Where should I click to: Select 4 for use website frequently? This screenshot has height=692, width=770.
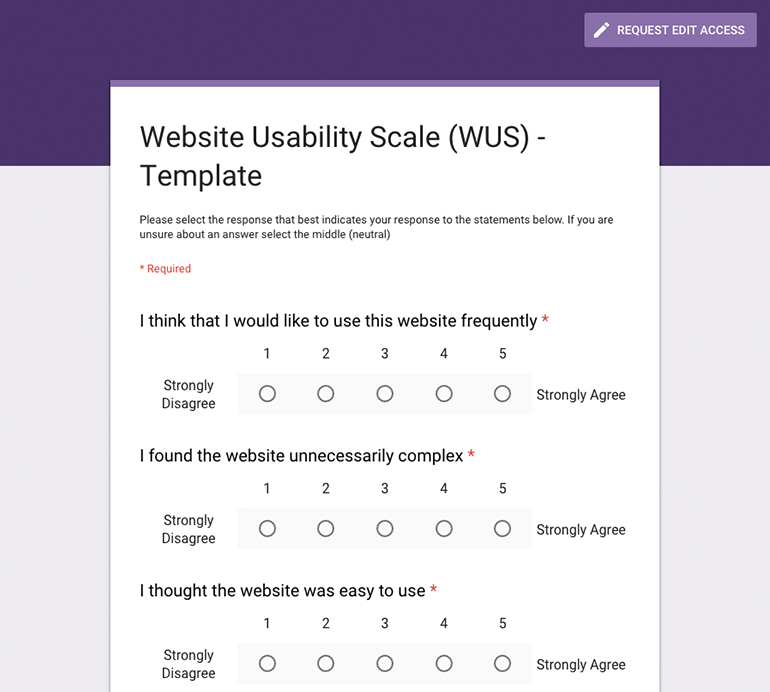click(444, 393)
